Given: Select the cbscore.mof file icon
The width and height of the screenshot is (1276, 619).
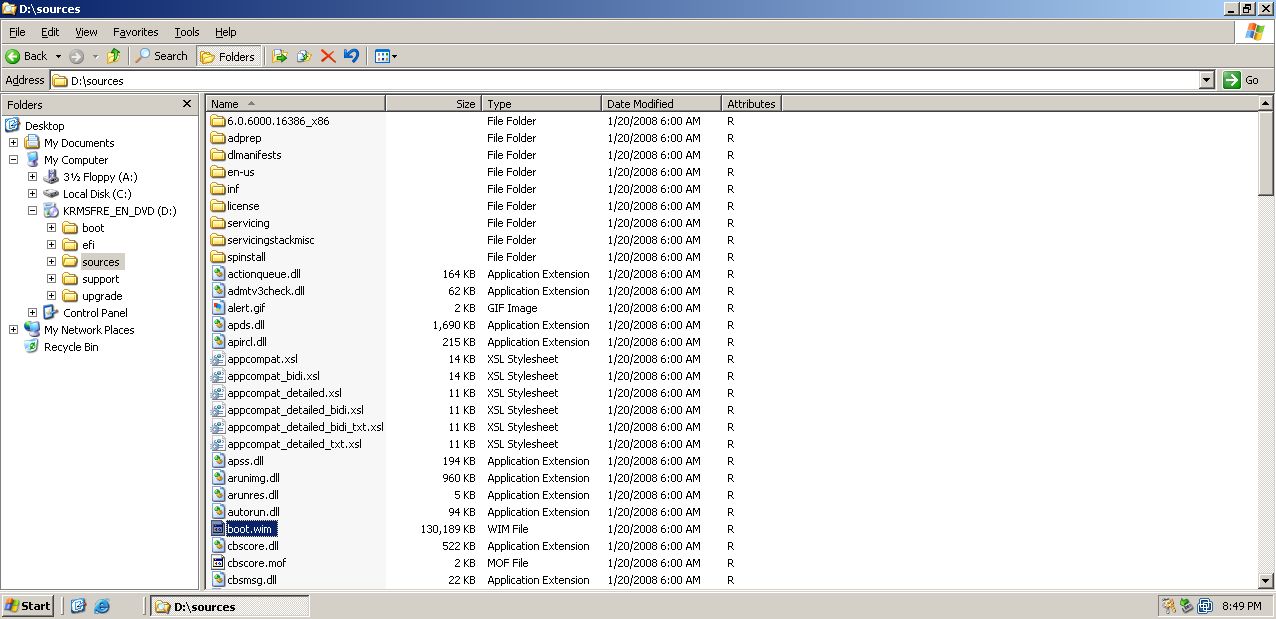Looking at the screenshot, I should 219,563.
